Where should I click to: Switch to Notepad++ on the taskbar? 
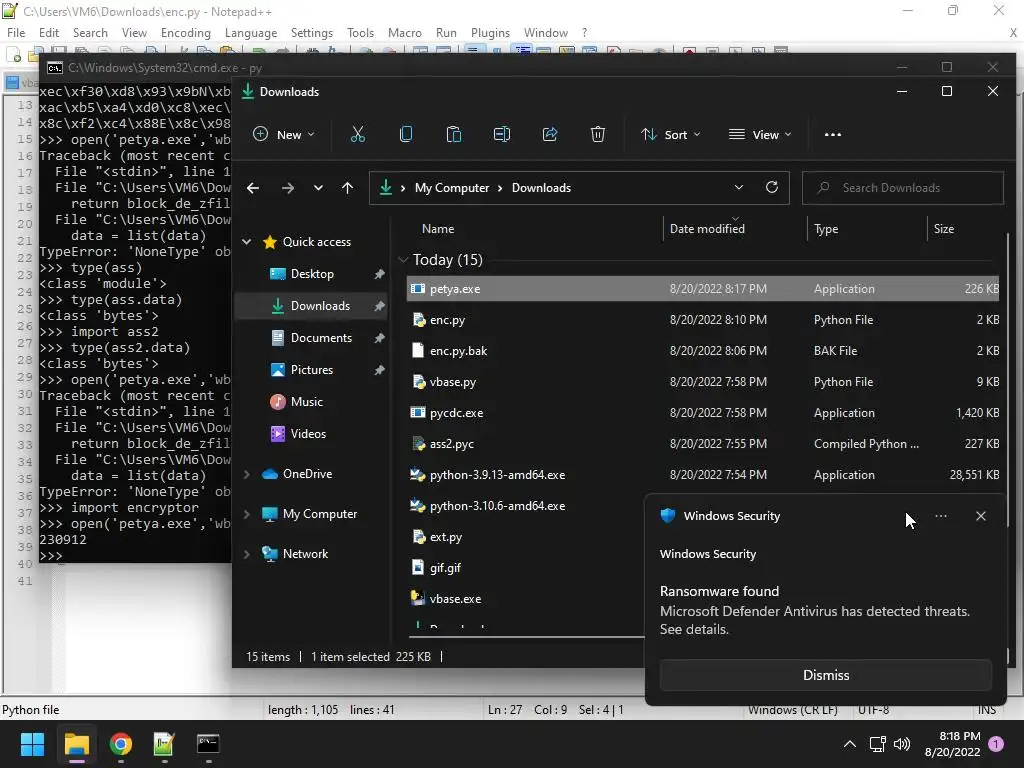pos(164,744)
